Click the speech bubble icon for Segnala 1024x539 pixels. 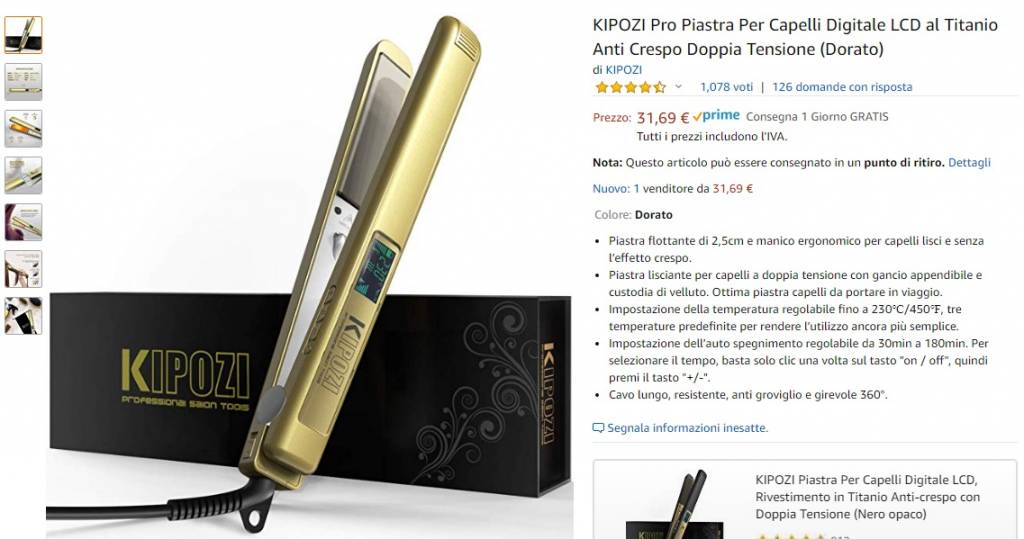pyautogui.click(x=598, y=428)
